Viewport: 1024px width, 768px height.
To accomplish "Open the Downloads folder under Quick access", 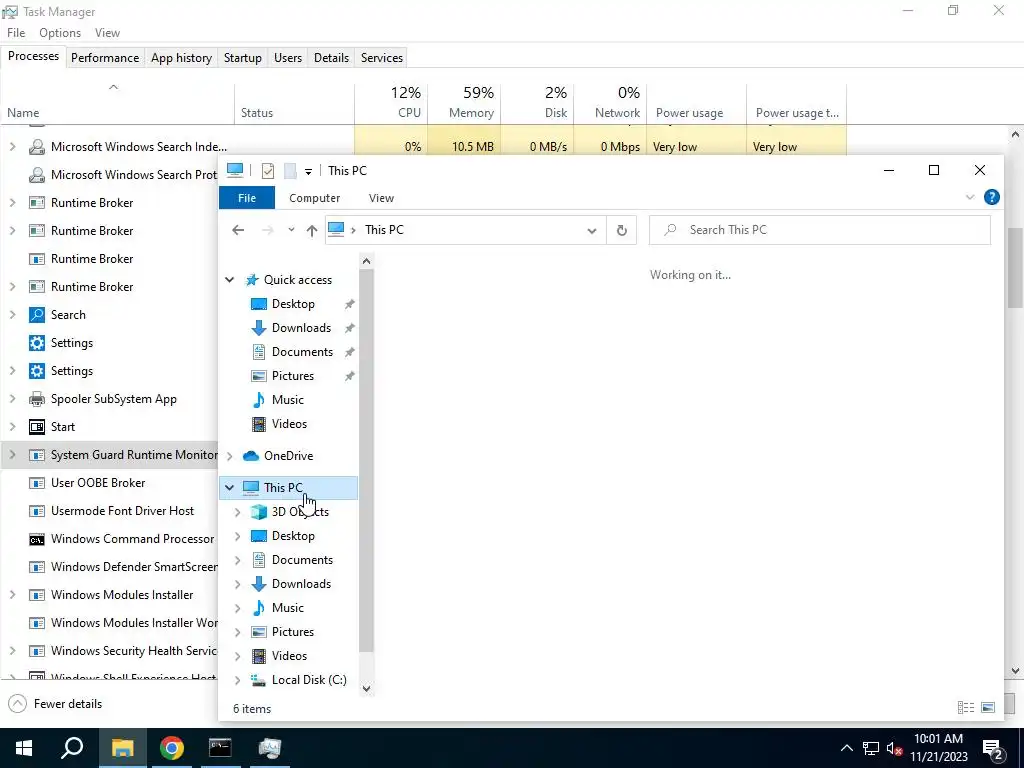I will click(x=301, y=328).
